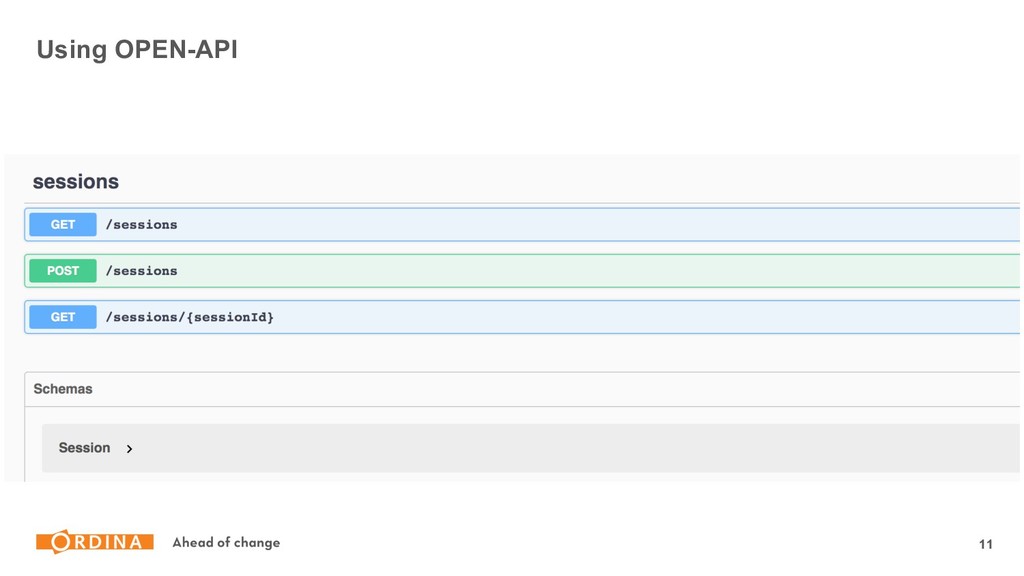The height and width of the screenshot is (576, 1024).
Task: Expand the /sessions/{sessionId} operation bar
Action: [x=522, y=317]
